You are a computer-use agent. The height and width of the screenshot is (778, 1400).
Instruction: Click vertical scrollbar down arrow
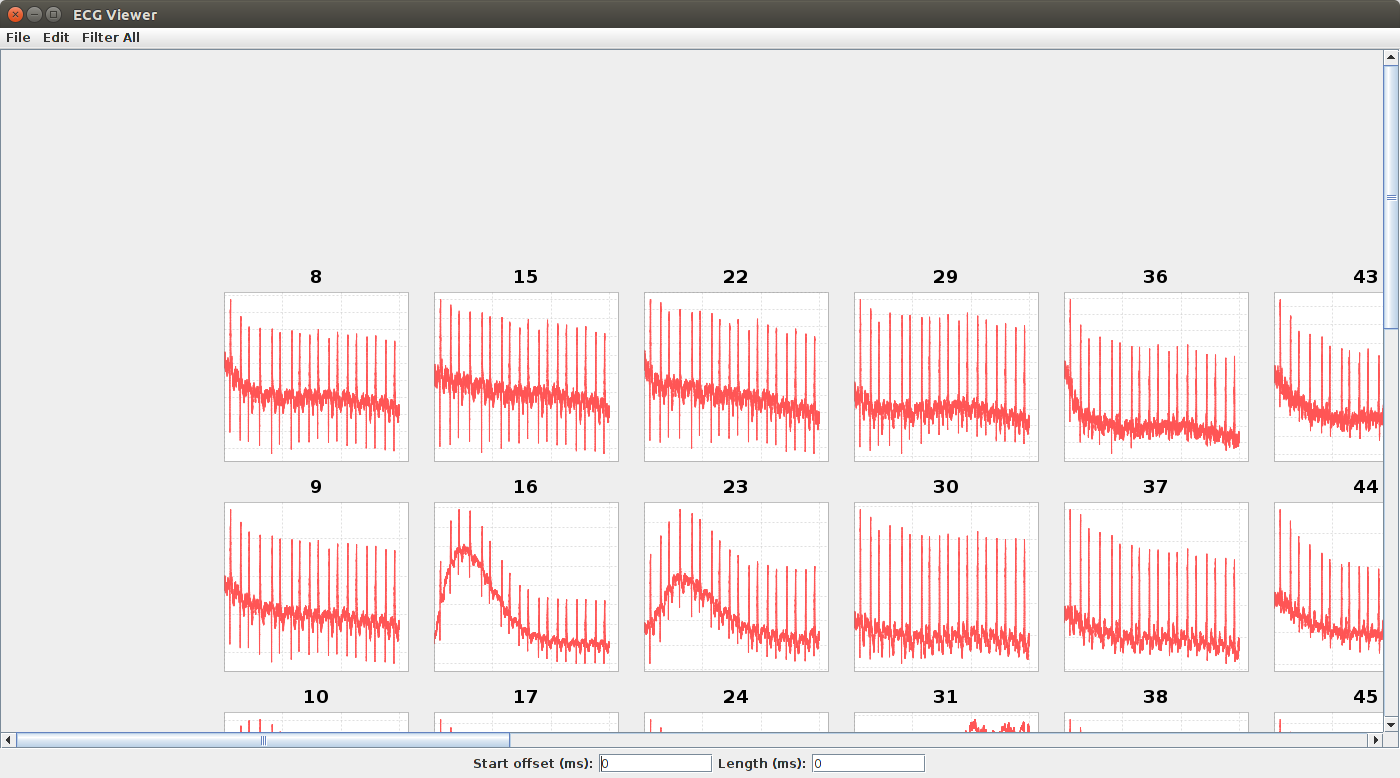coord(1391,724)
